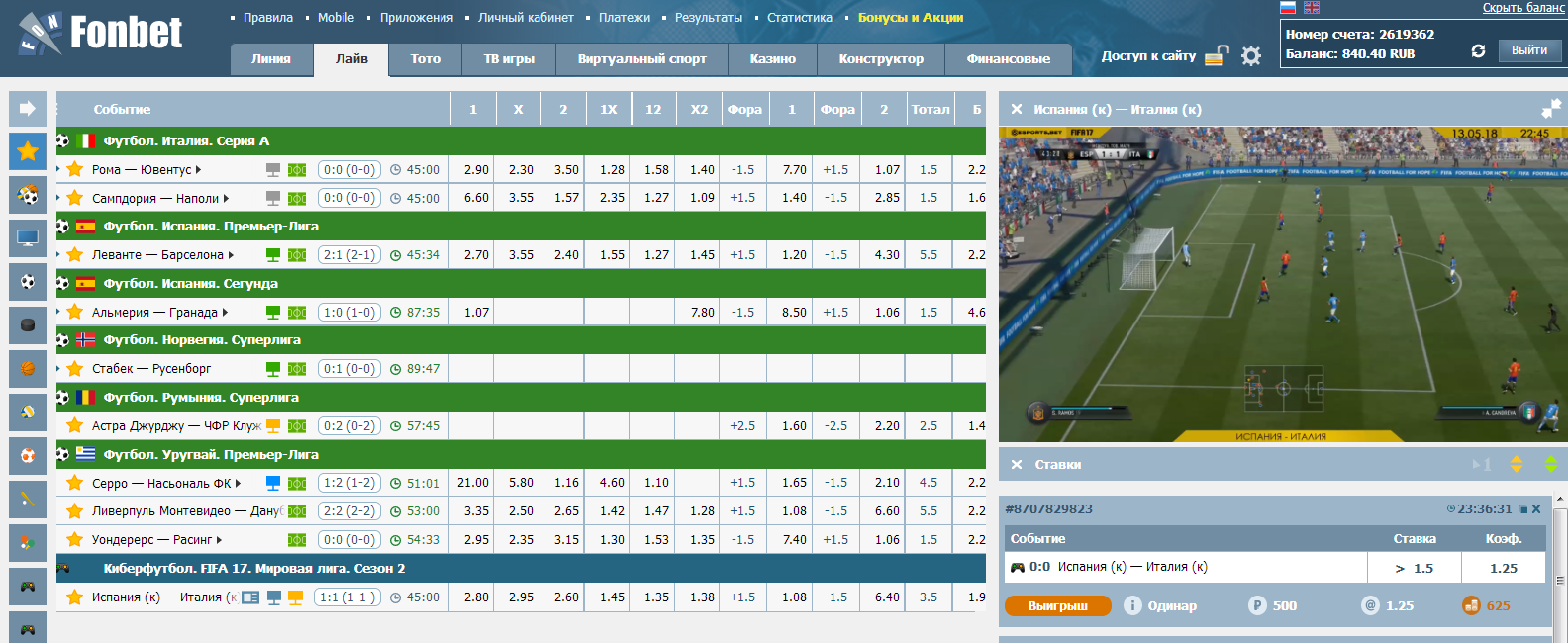Open the Казино tab
1568x643 pixels.
coord(773,59)
